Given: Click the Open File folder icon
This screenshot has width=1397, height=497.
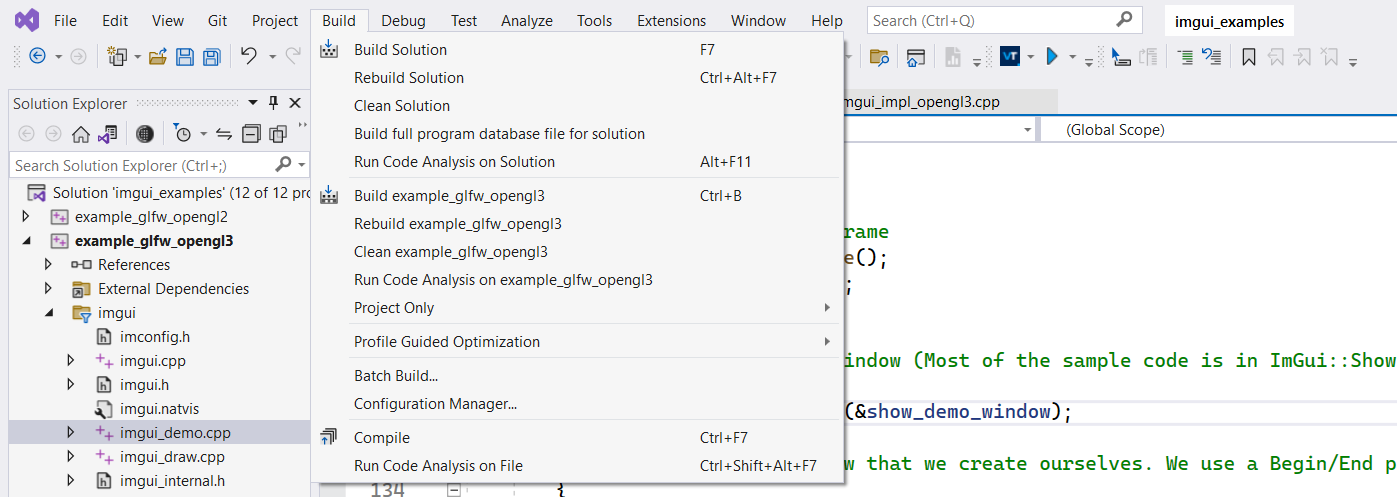Looking at the screenshot, I should tap(157, 57).
